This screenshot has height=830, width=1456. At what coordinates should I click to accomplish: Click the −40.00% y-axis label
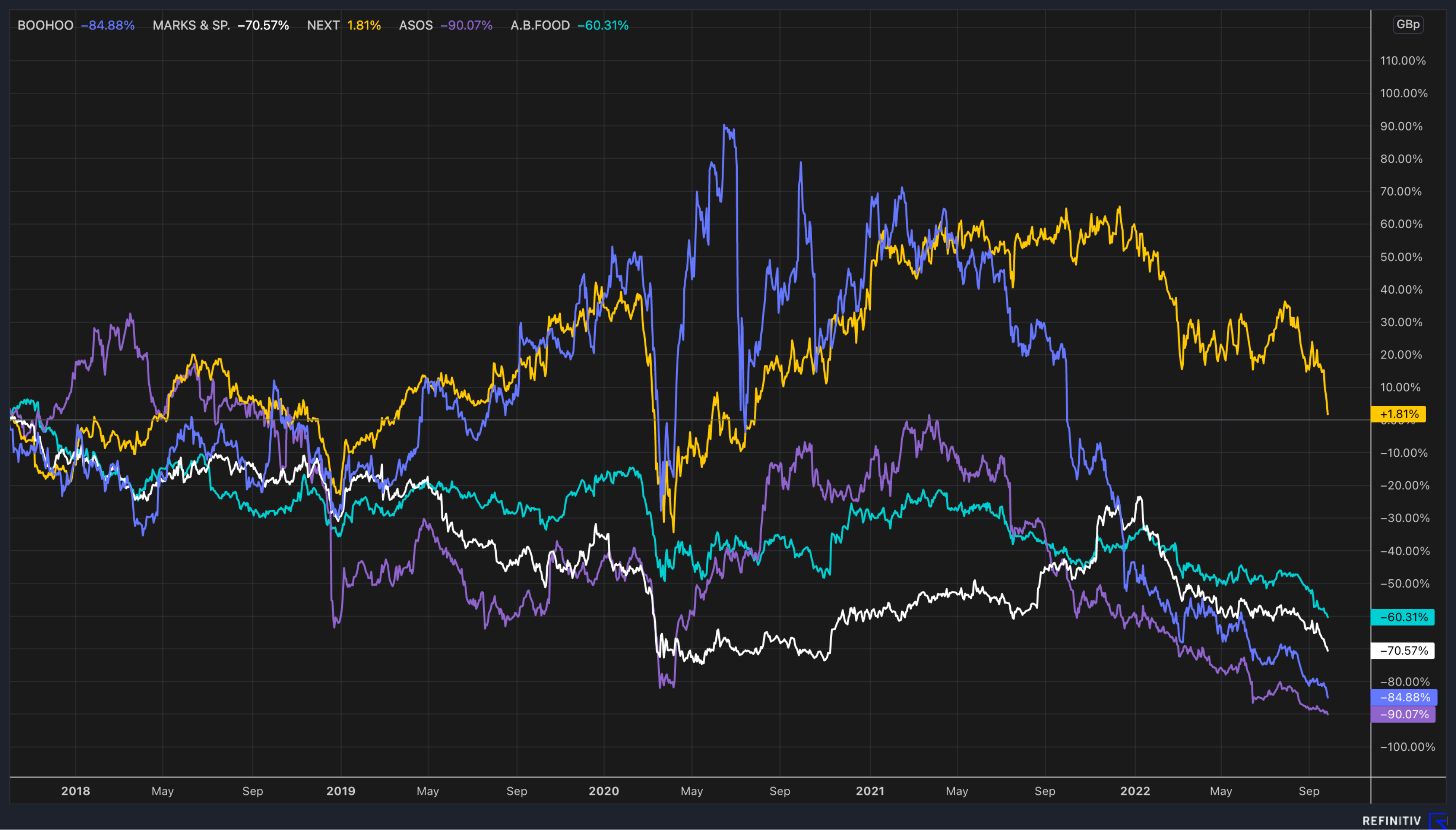tap(1405, 551)
